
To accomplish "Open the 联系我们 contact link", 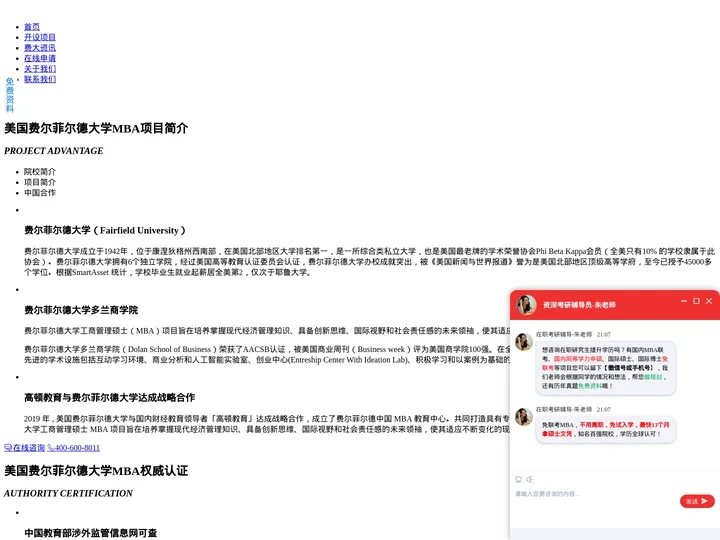I will click(40, 79).
